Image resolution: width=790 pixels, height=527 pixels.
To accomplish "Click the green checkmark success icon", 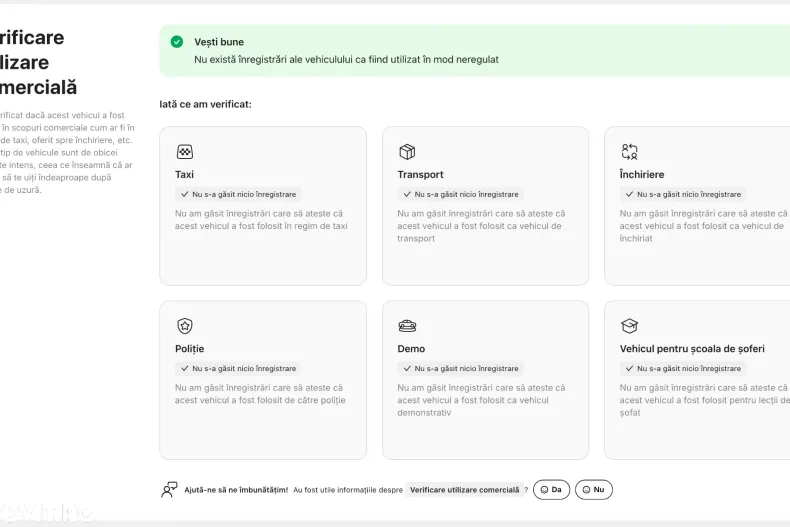I will pyautogui.click(x=177, y=42).
